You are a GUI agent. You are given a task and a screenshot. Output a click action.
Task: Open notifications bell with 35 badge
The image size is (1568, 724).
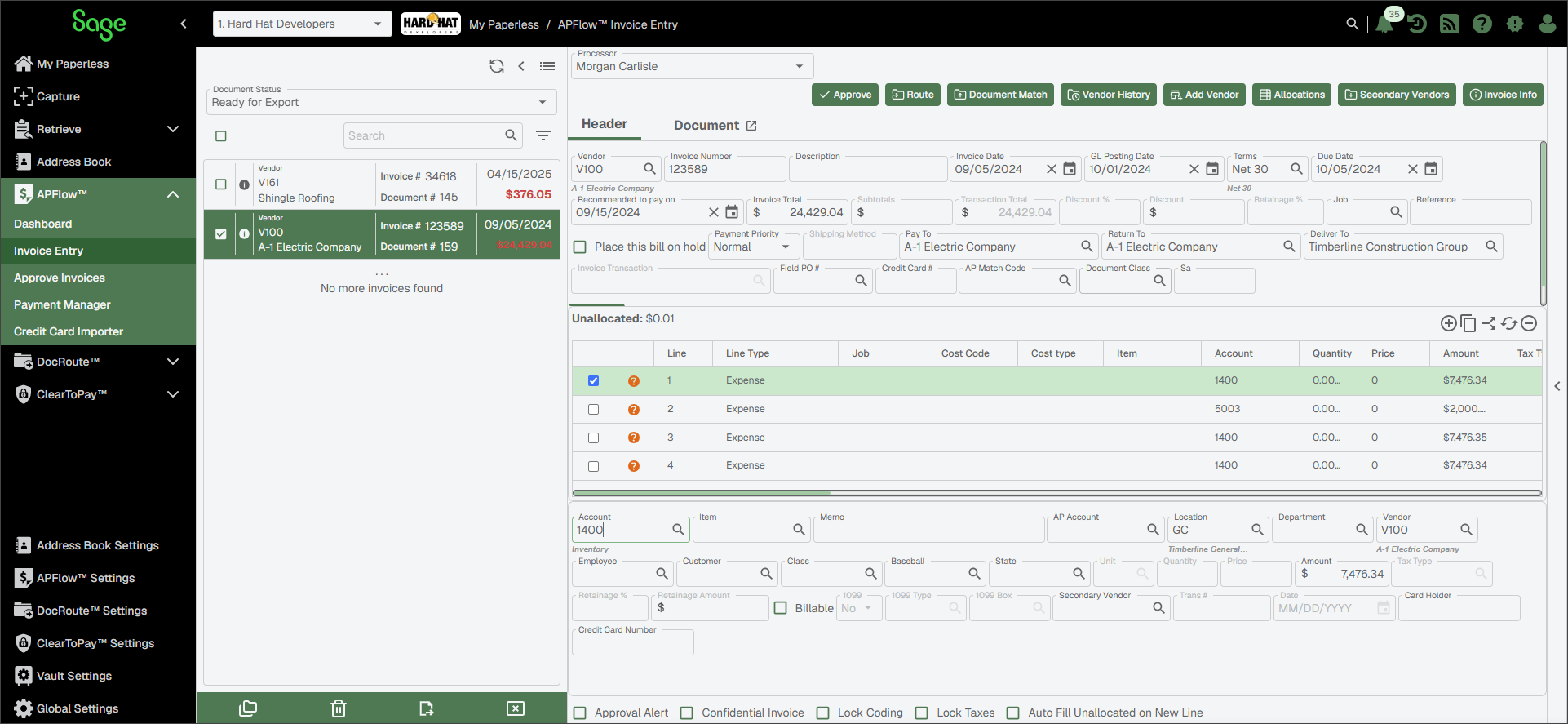click(x=1384, y=24)
